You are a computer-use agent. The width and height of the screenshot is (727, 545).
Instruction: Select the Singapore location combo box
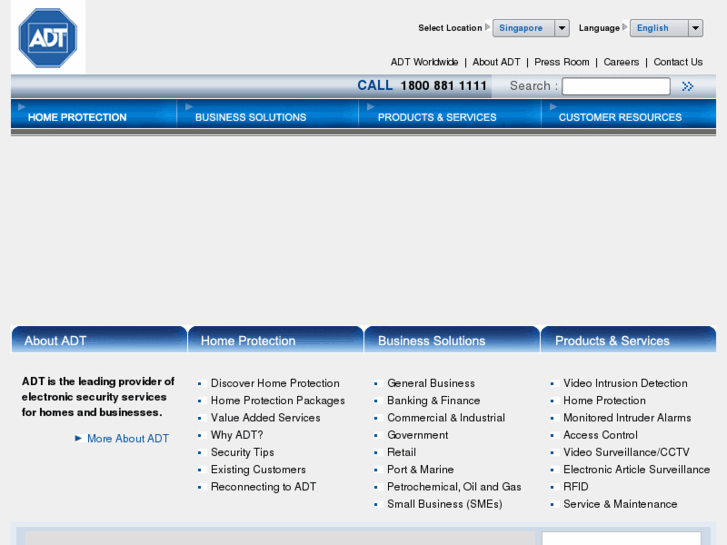click(x=531, y=28)
